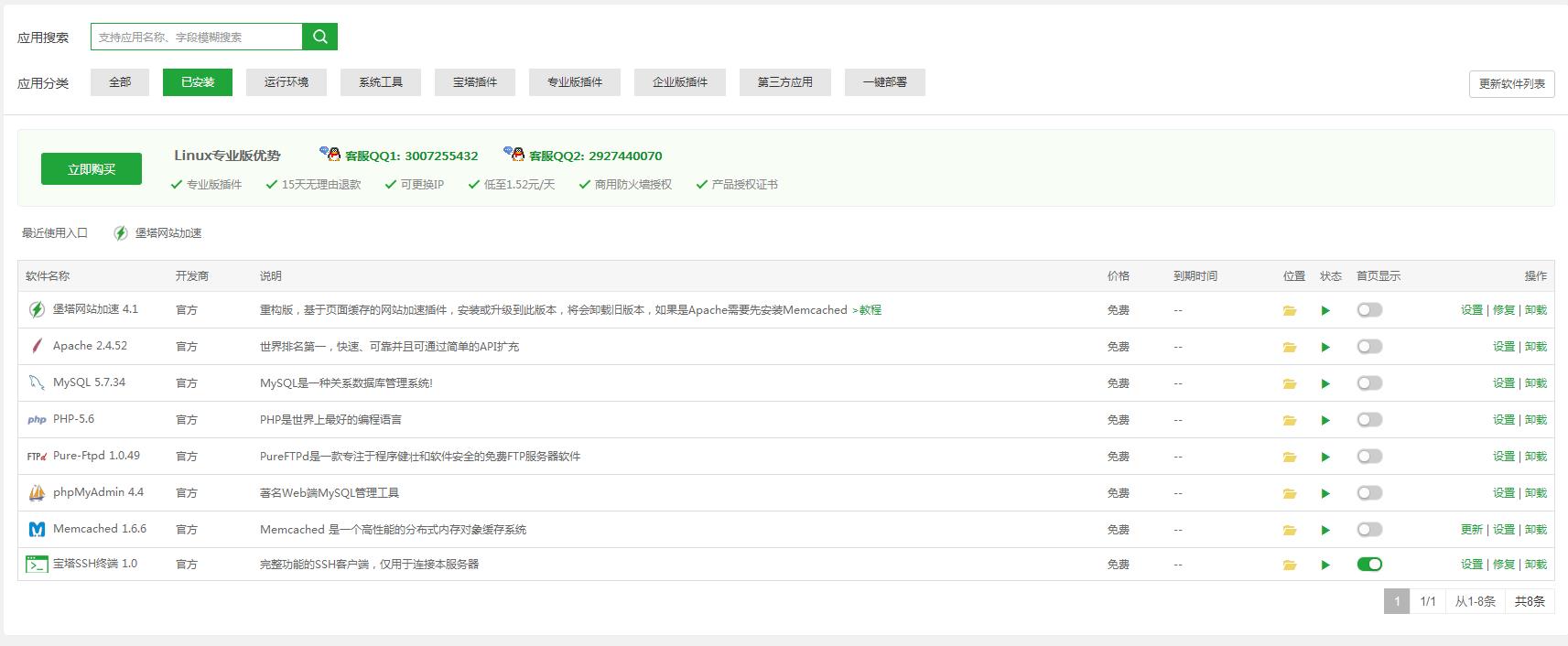Click 卸载 for phpMyAdmin 4.4
This screenshot has height=646, width=1568.
pyautogui.click(x=1536, y=493)
